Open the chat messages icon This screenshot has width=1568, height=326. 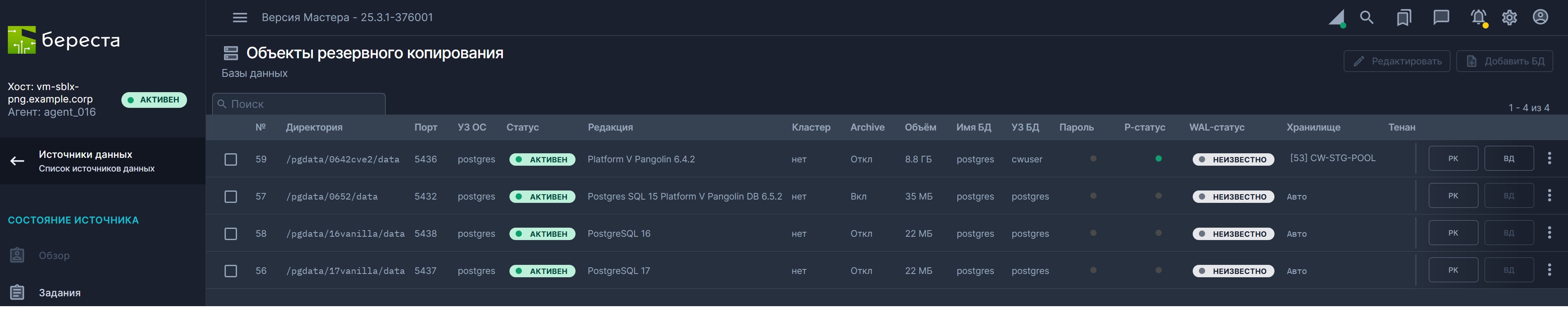pos(1441,18)
